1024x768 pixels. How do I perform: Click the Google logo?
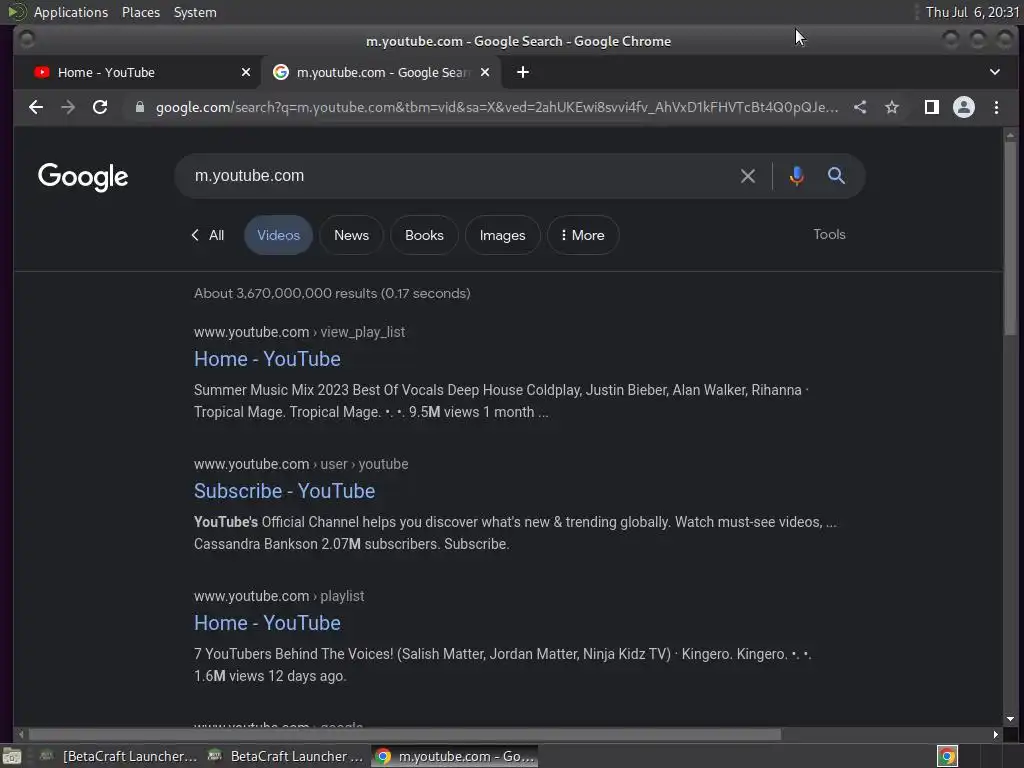point(83,177)
